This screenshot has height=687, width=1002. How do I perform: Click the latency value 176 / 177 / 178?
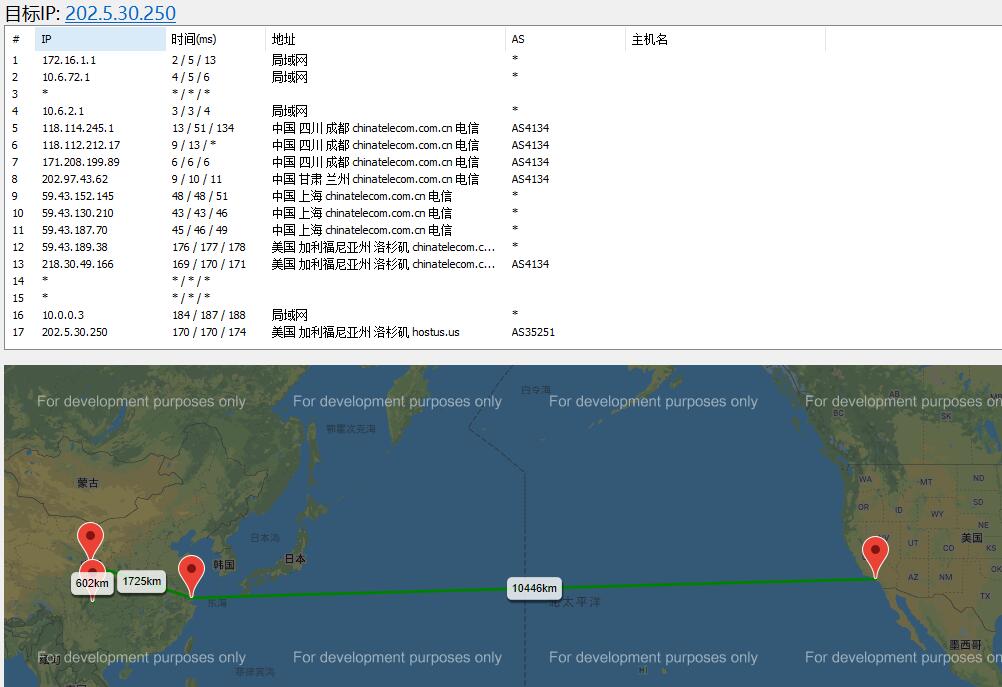point(209,247)
